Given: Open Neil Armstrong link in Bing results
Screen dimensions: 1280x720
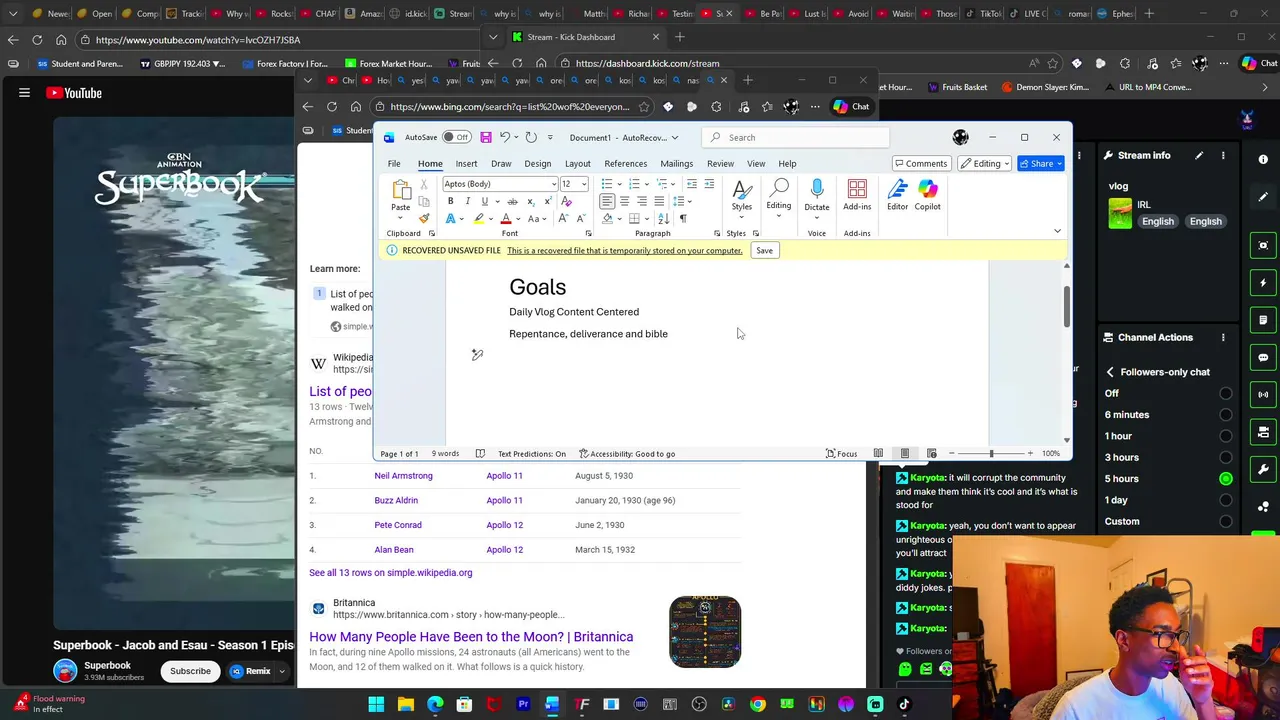Looking at the screenshot, I should click(403, 476).
